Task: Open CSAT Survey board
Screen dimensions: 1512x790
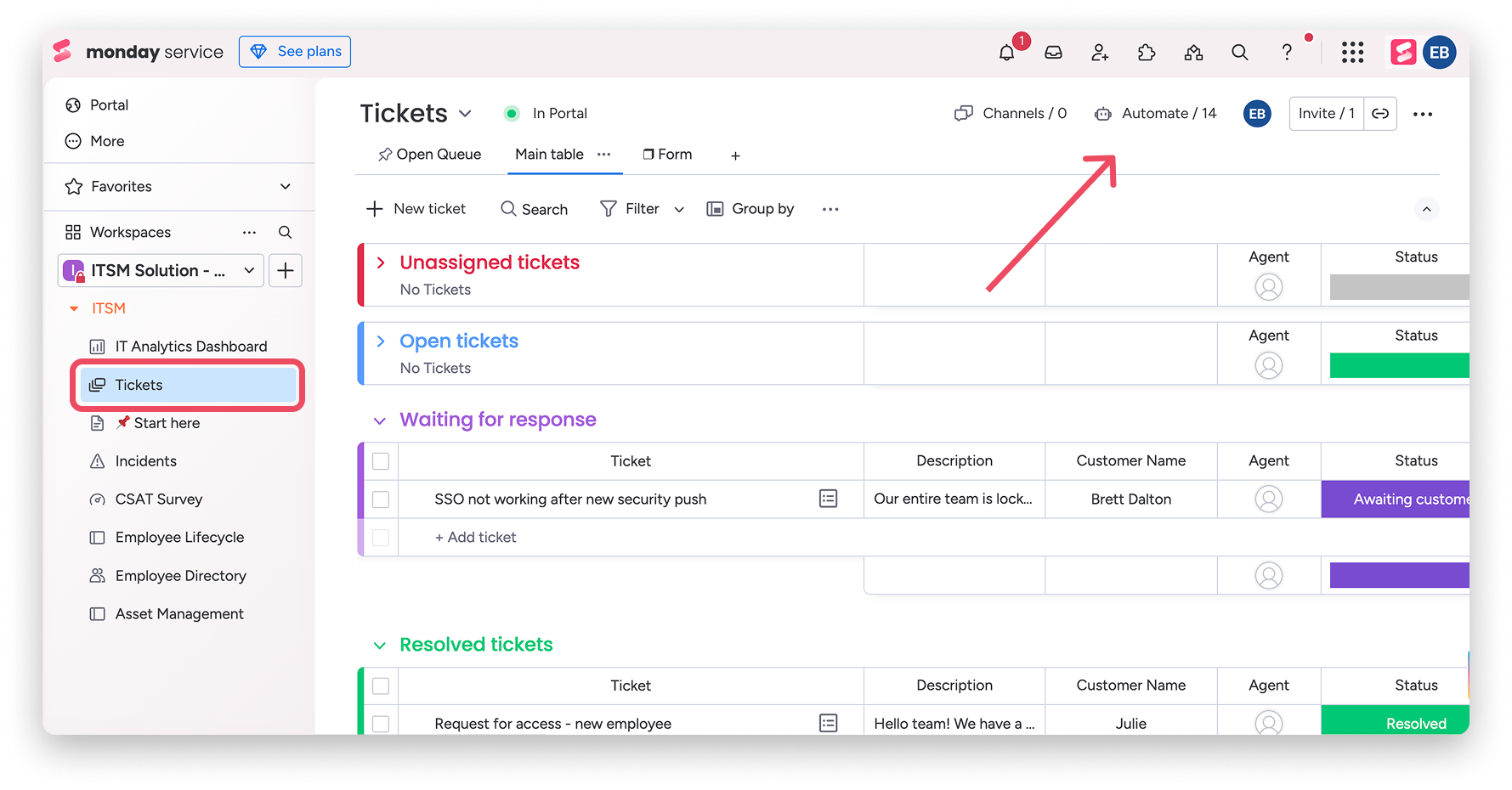Action: click(158, 499)
